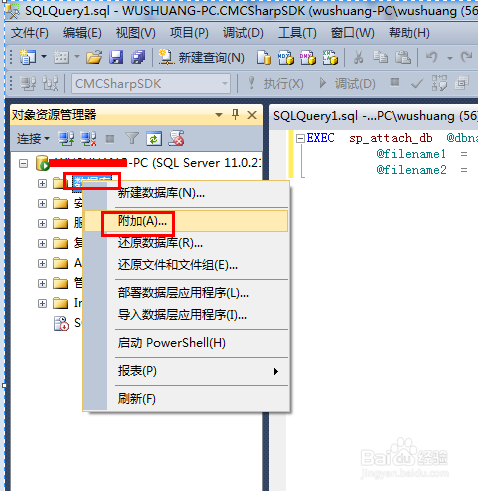Click the Display Estimated Execution Plan icon
This screenshot has height=491, width=478.
[x=439, y=83]
